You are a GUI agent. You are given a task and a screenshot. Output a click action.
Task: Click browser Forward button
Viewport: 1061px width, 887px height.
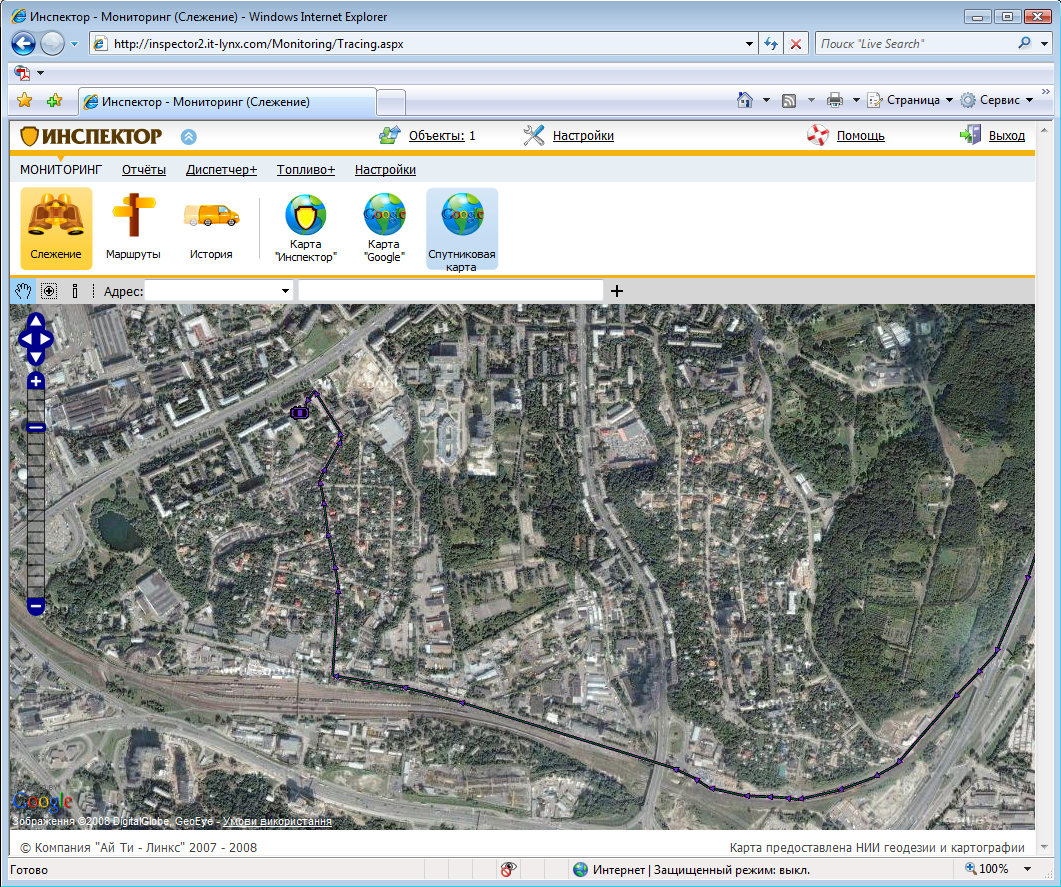click(x=53, y=44)
